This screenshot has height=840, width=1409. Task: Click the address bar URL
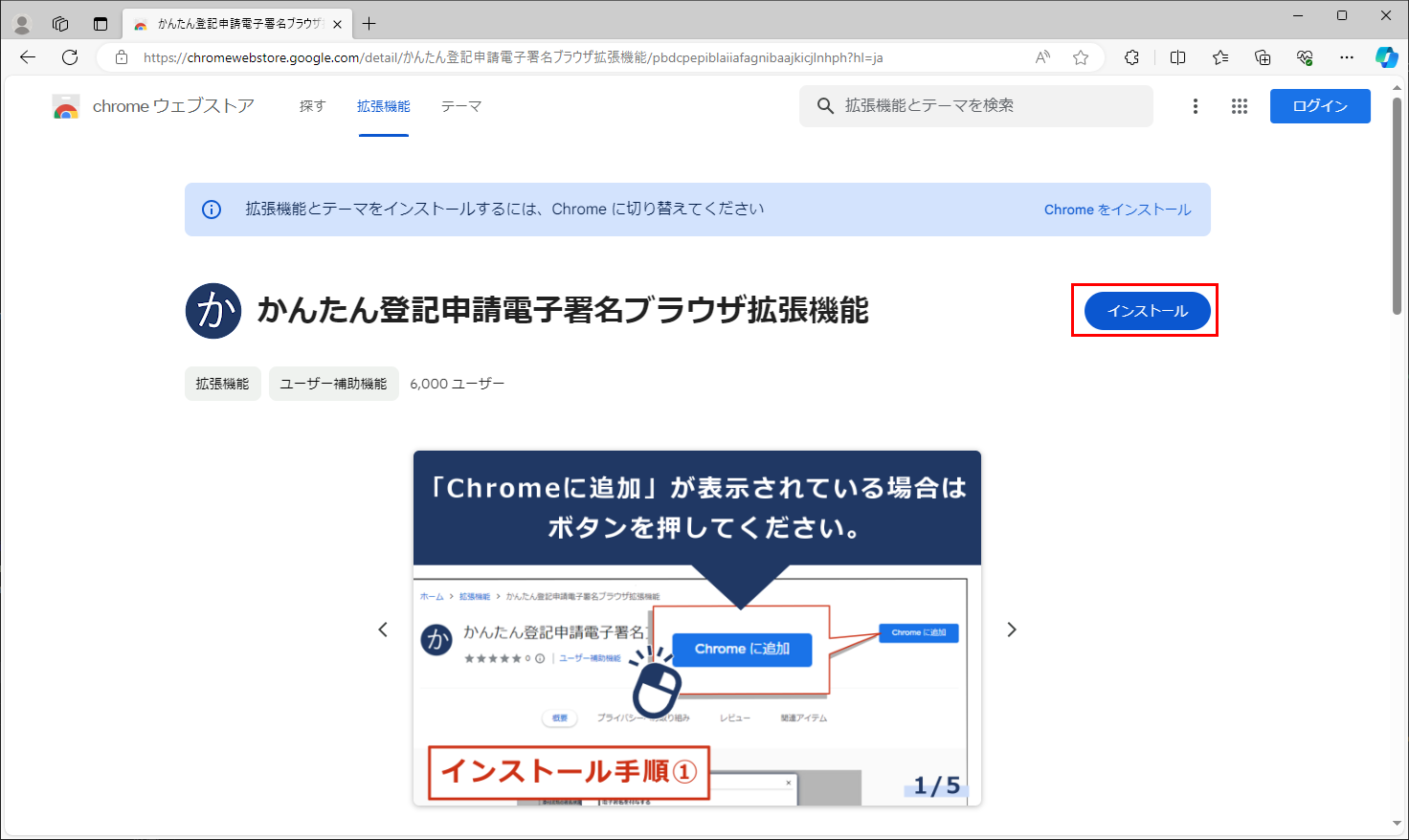(513, 57)
